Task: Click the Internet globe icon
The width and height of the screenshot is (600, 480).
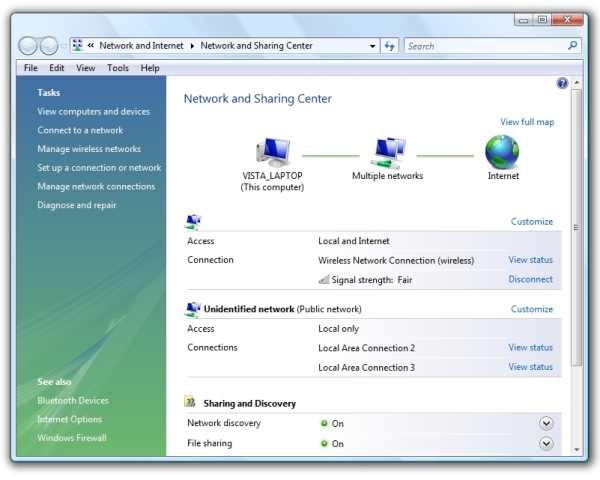Action: tap(502, 152)
